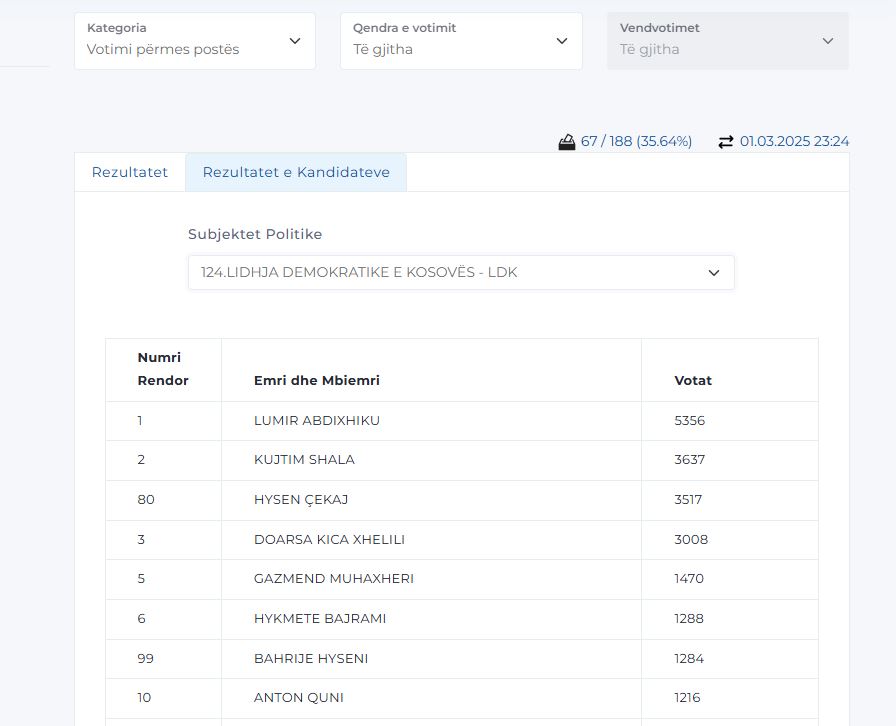Viewport: 896px width, 726px height.
Task: Open the disabled Vendvotimet dropdown
Action: pyautogui.click(x=727, y=41)
